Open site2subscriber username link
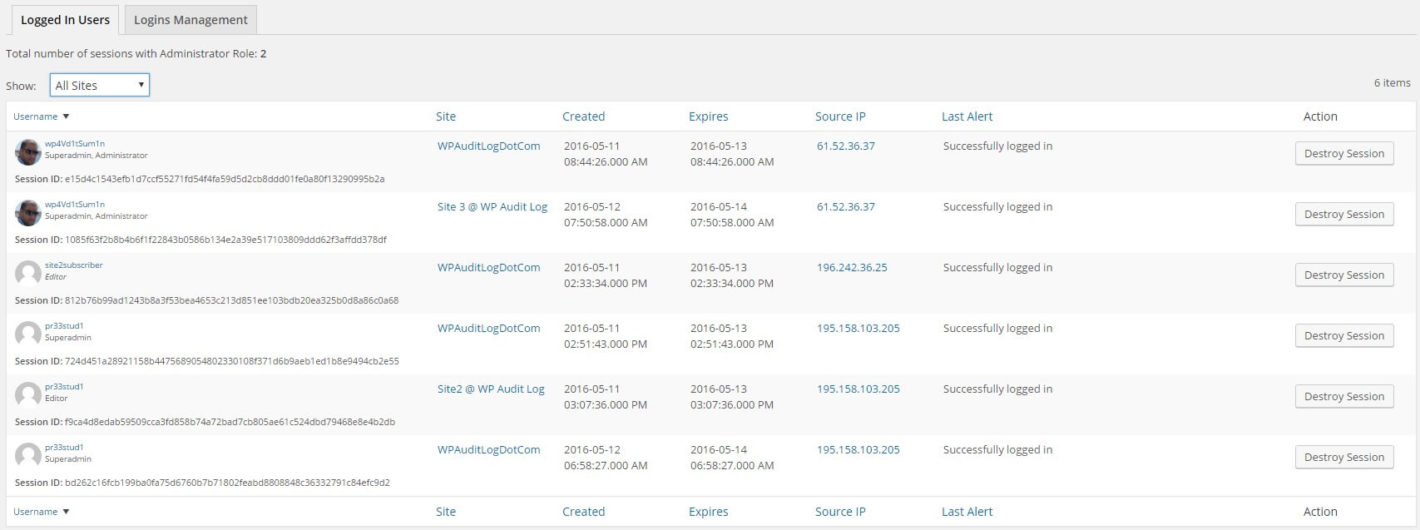This screenshot has width=1420, height=530. tap(74, 265)
